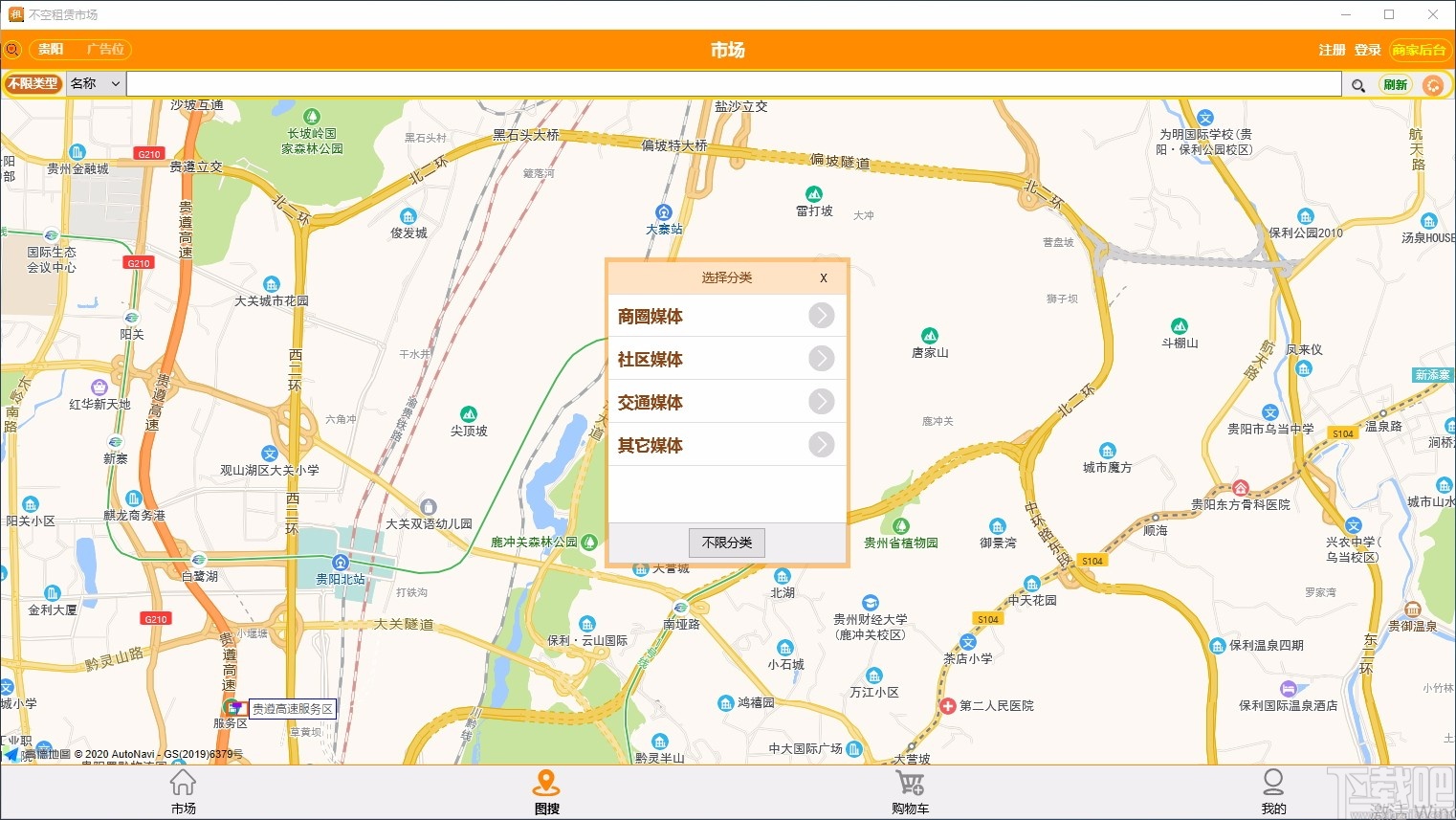Click the 不限类型 type filter button
Screen dimensions: 1456x820
[33, 84]
